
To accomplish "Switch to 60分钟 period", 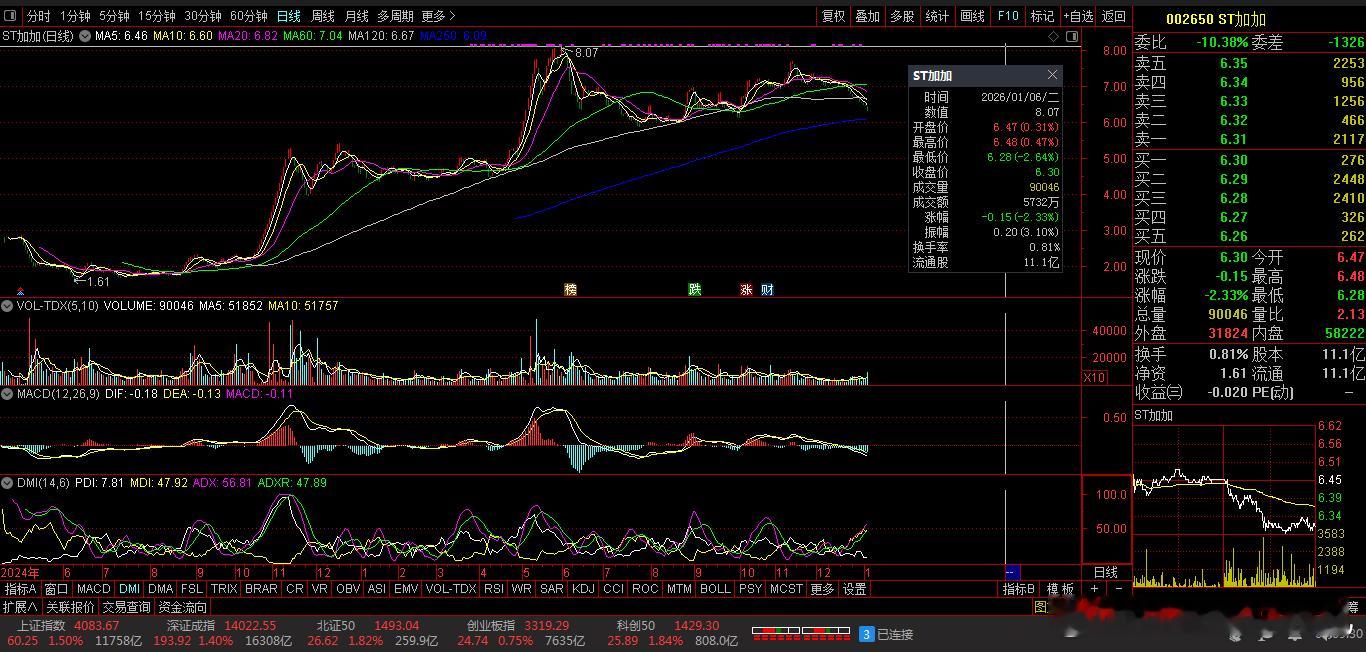I will pyautogui.click(x=249, y=16).
